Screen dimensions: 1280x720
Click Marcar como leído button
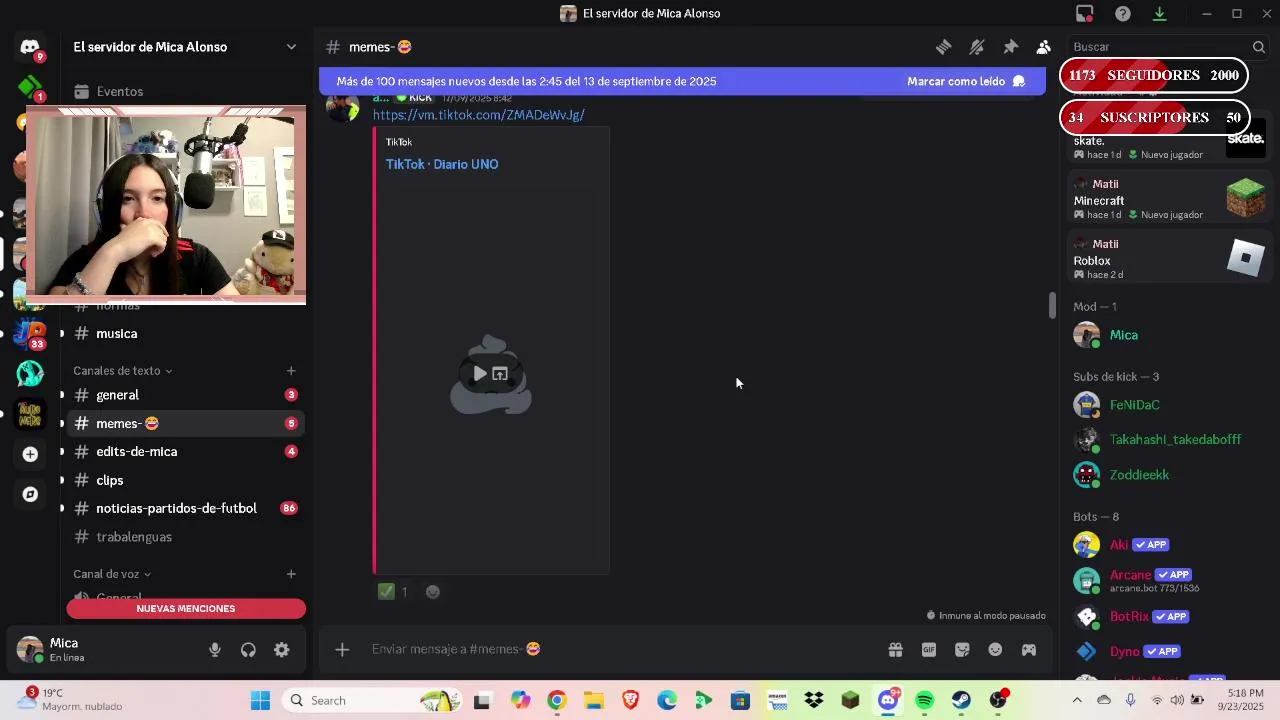click(x=966, y=81)
